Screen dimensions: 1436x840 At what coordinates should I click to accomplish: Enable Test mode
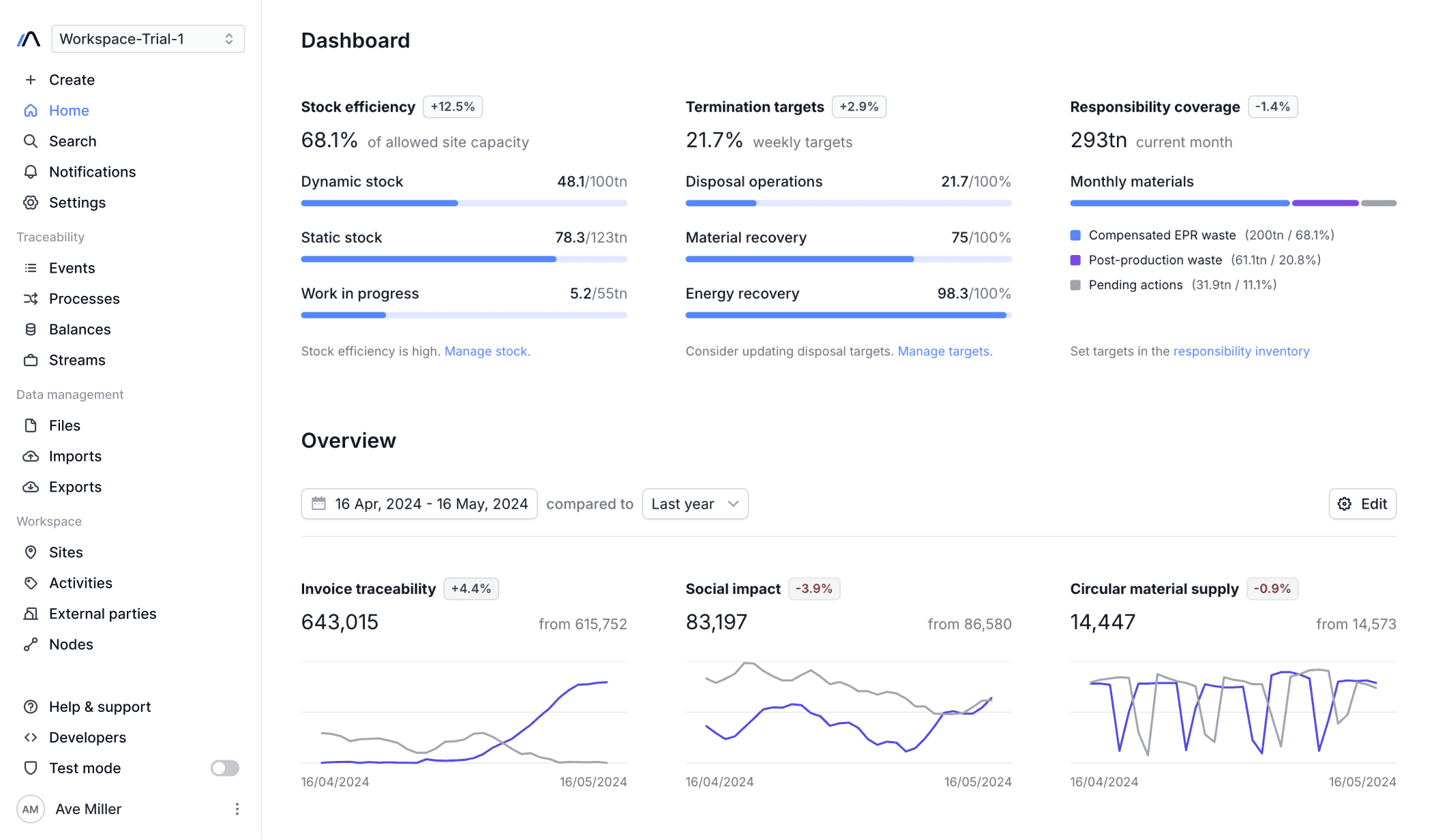point(224,768)
